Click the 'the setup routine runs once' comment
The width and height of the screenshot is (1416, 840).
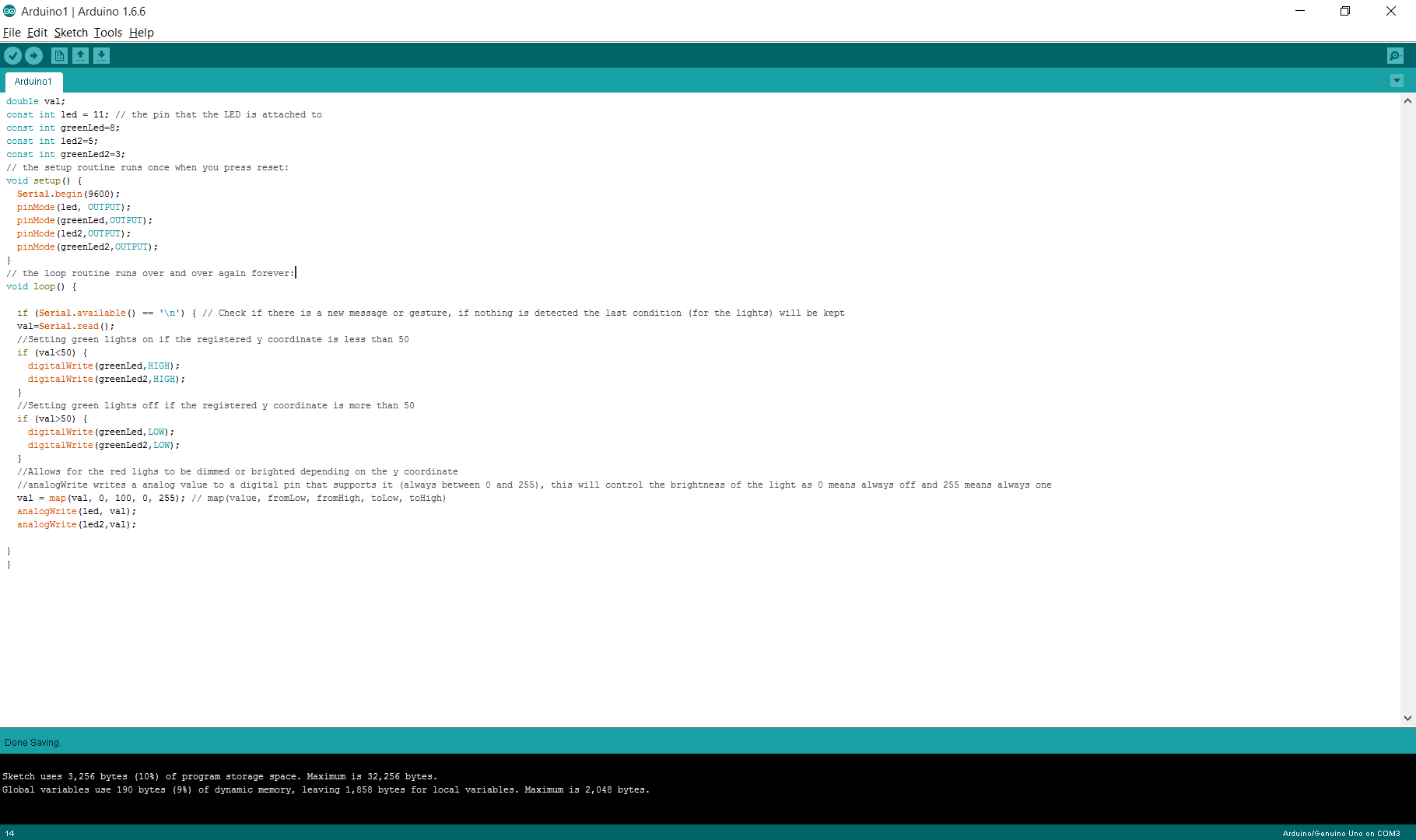[148, 167]
